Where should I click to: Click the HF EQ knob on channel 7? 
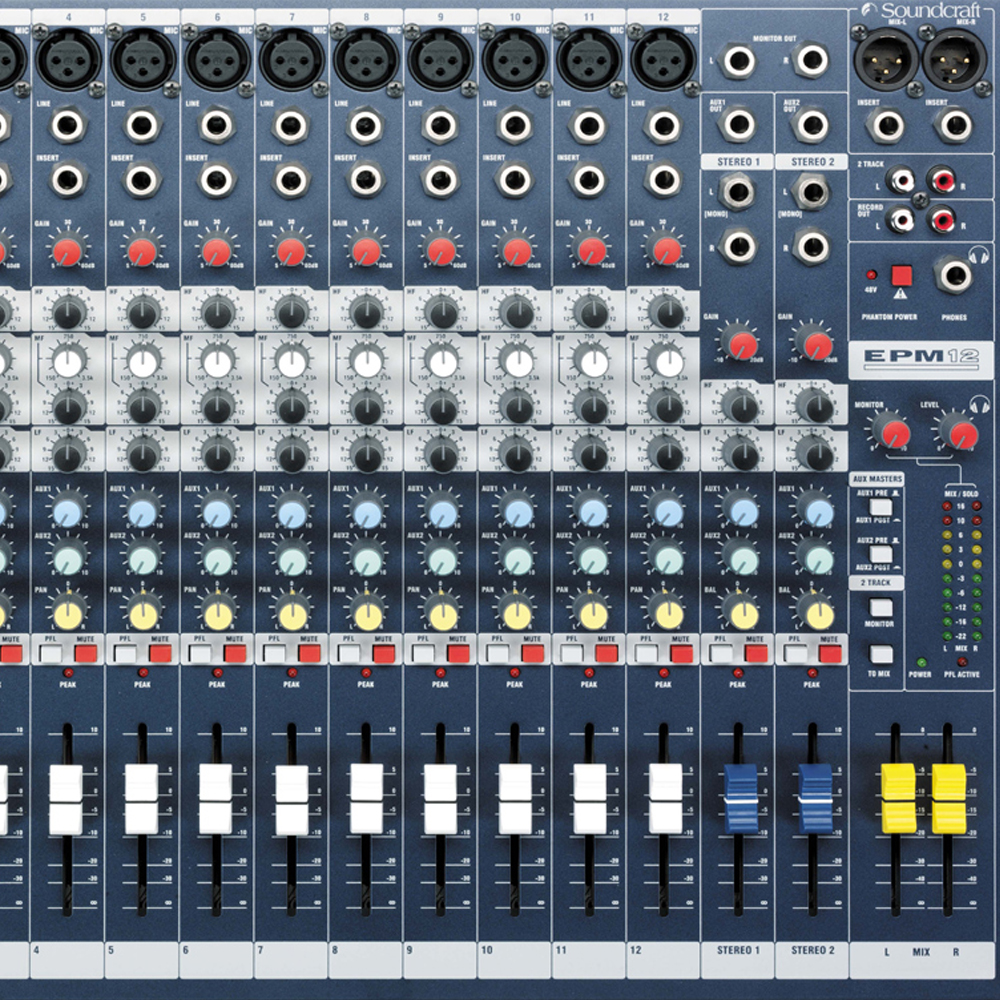pos(292,312)
